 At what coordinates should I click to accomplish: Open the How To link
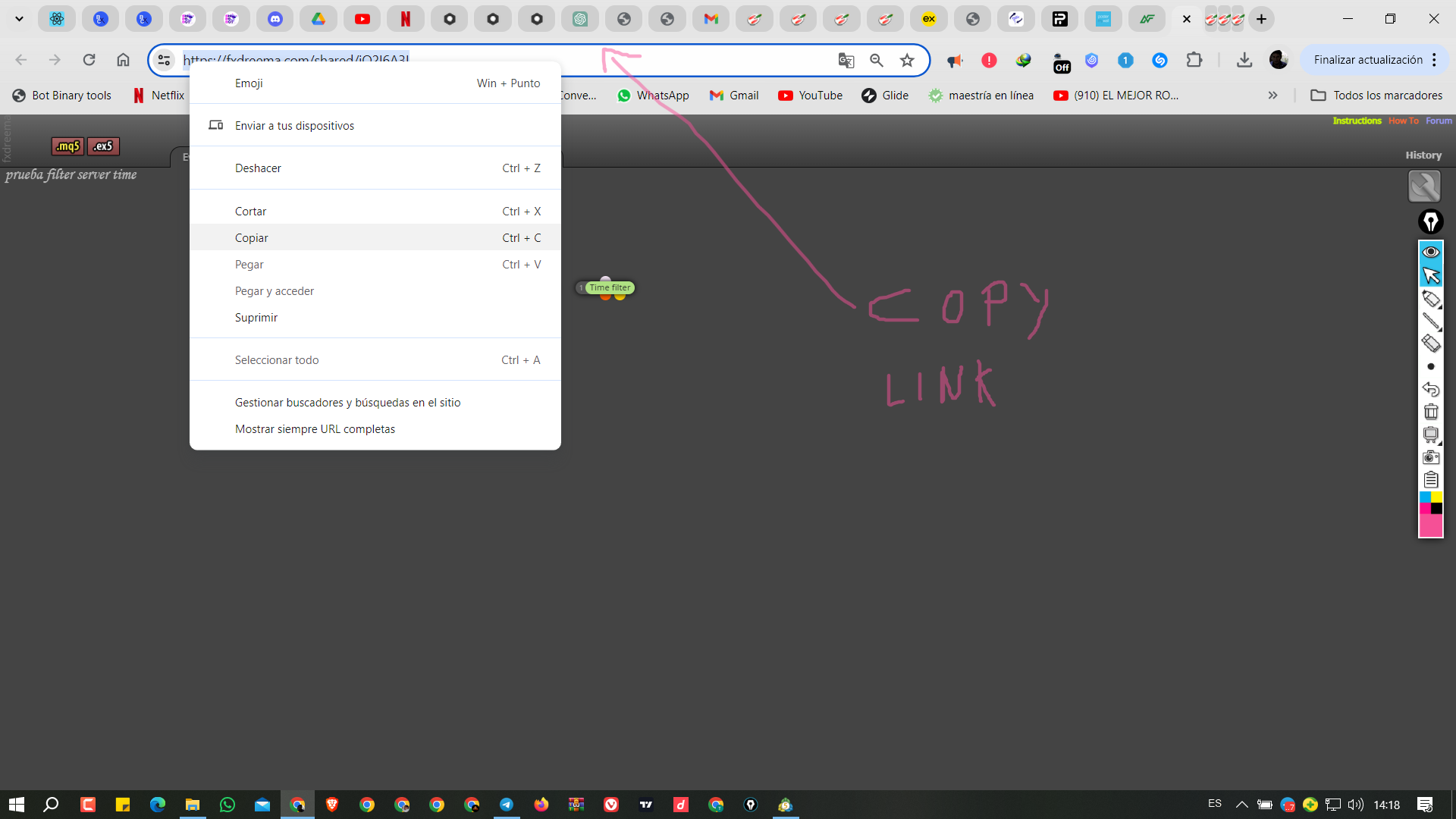coord(1403,121)
